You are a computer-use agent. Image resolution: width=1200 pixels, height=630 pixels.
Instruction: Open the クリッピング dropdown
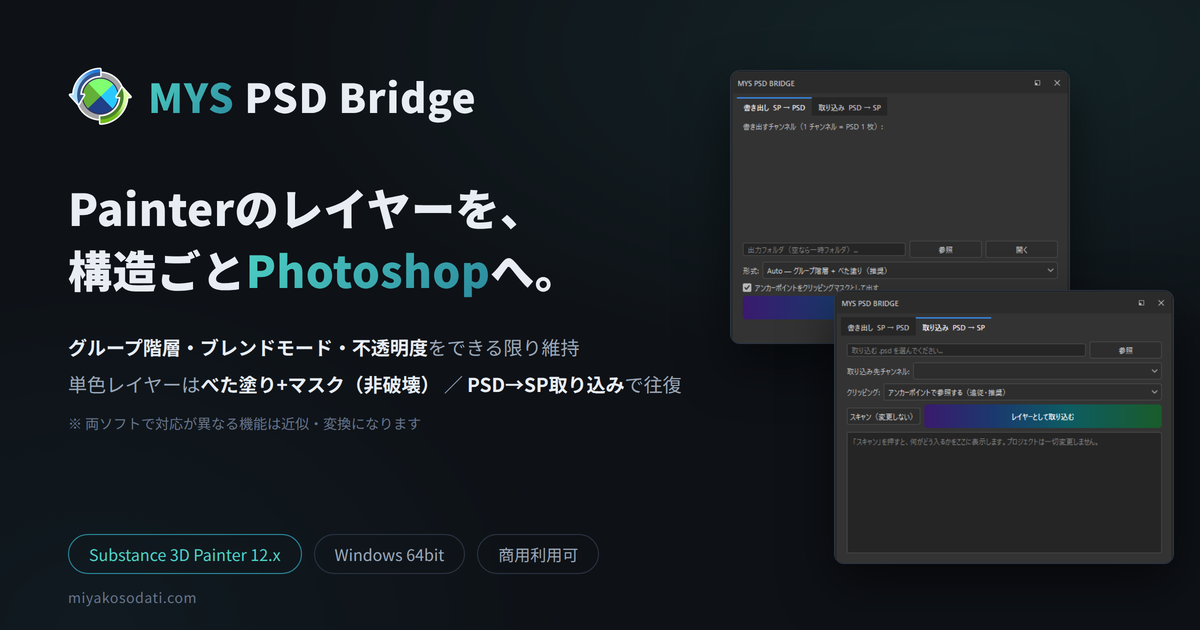coord(1023,392)
